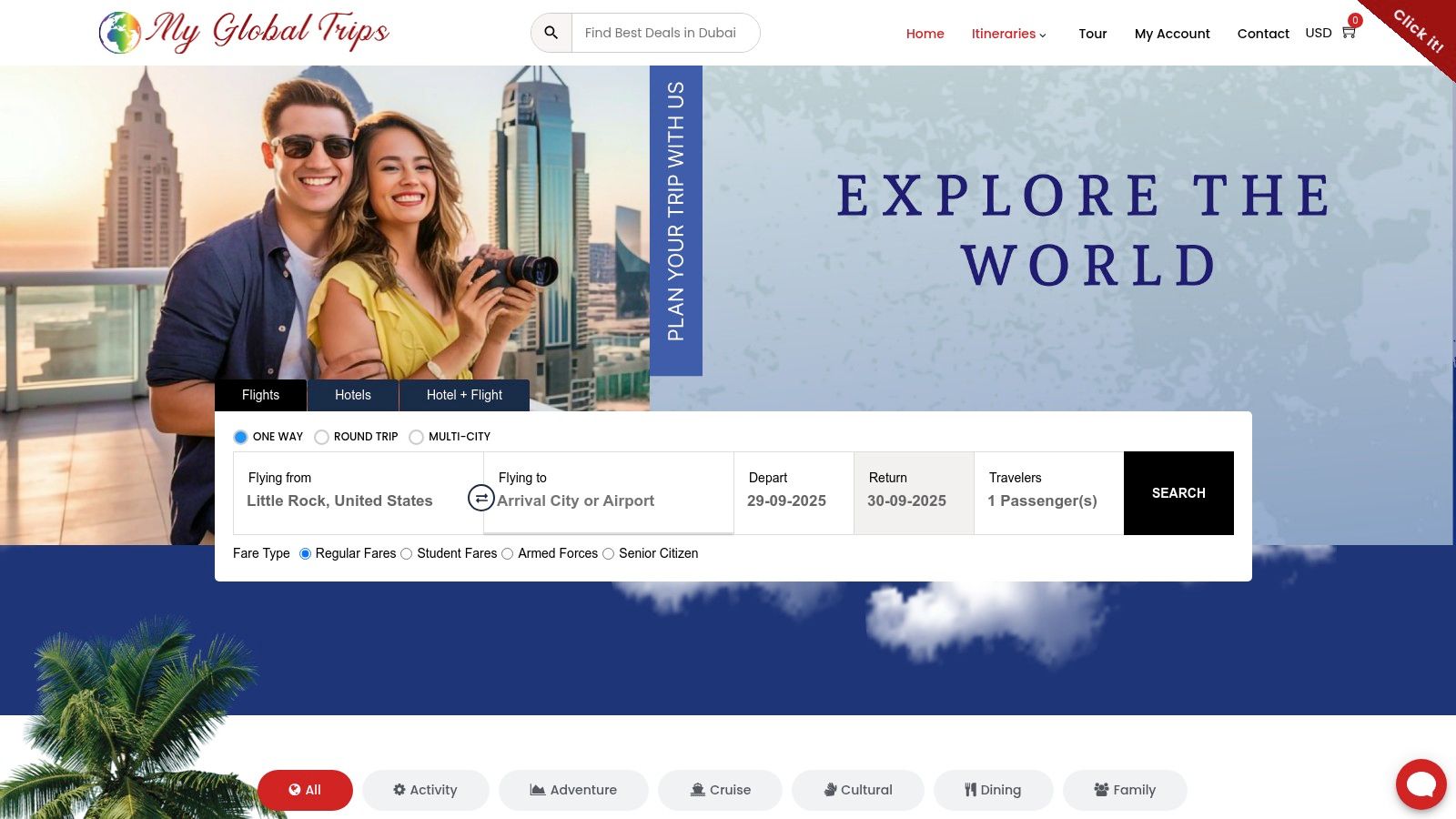Click the black SEARCH button
This screenshot has height=819, width=1456.
[x=1178, y=493]
